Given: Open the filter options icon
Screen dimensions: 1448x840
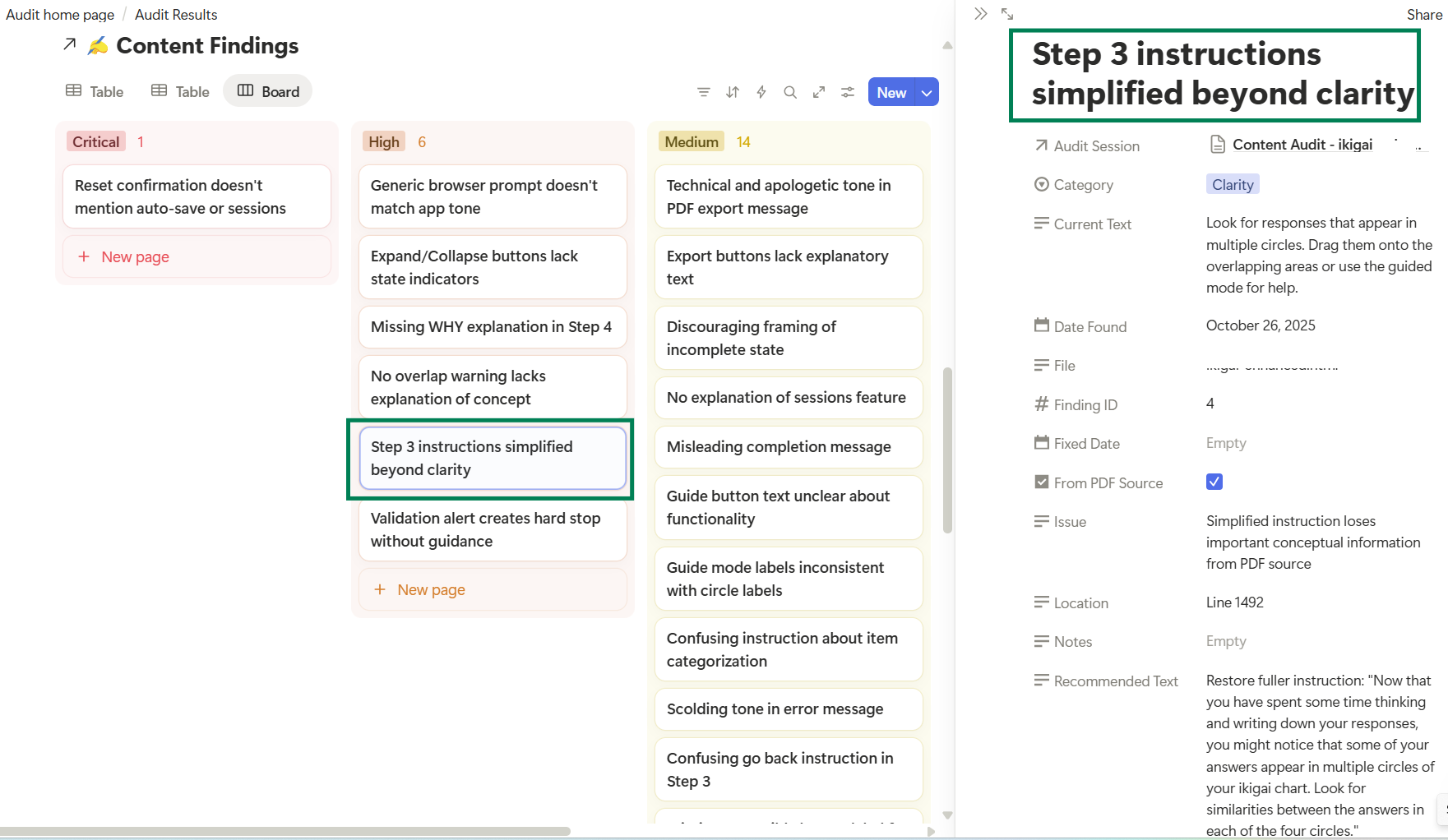Looking at the screenshot, I should (703, 91).
